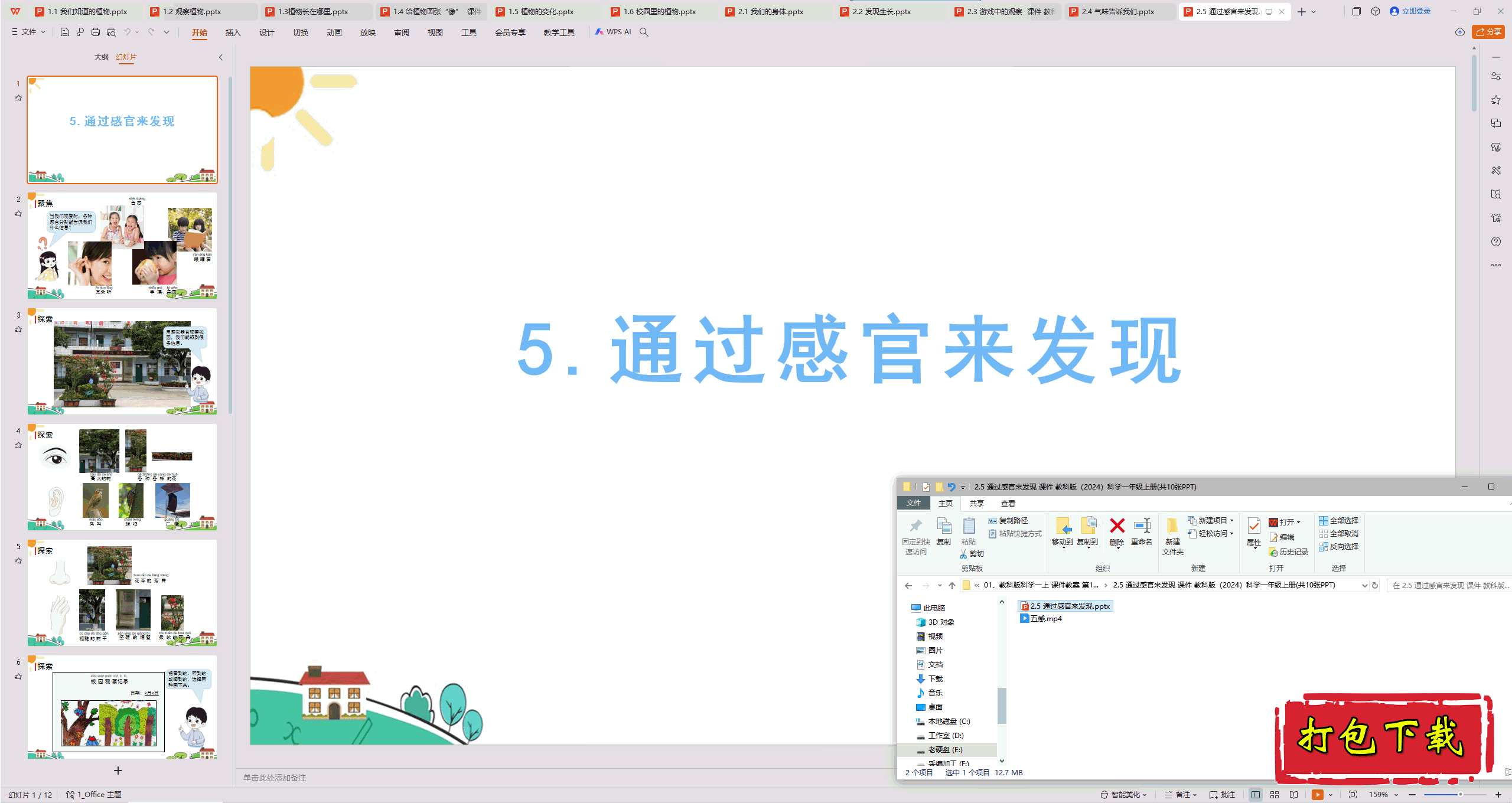The image size is (1512, 803).
Task: Click 新建文件夹 new folder icon in Explorer
Action: tap(1172, 536)
